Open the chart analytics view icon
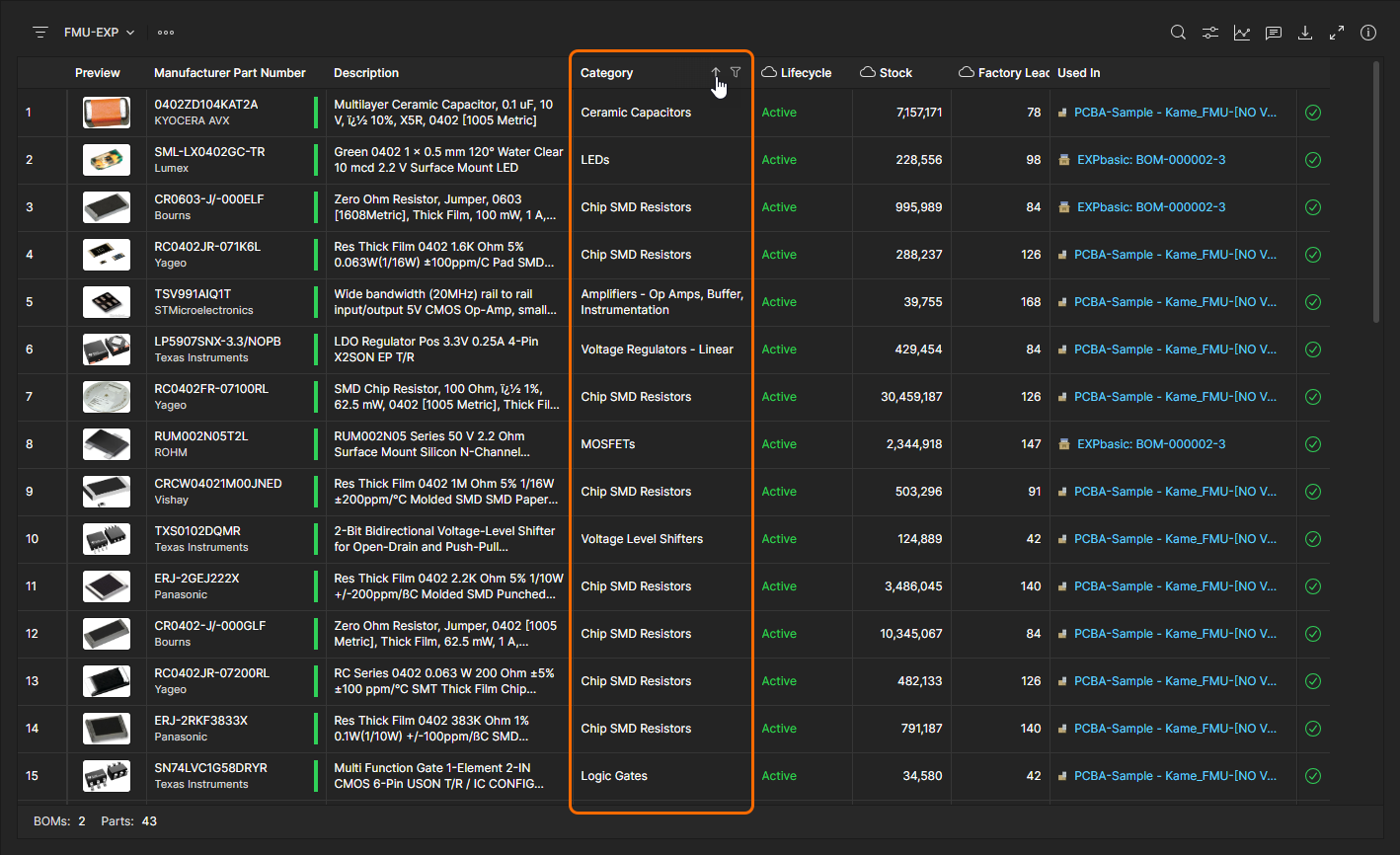This screenshot has width=1400, height=855. click(1241, 33)
